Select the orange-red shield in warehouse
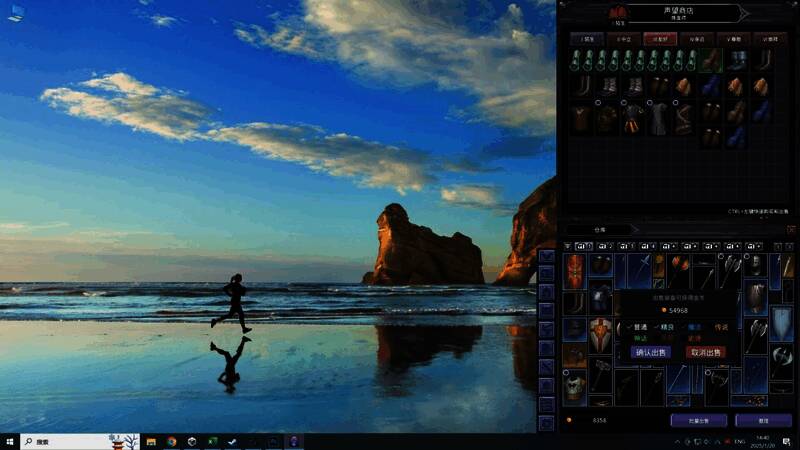800x450 pixels. point(575,268)
